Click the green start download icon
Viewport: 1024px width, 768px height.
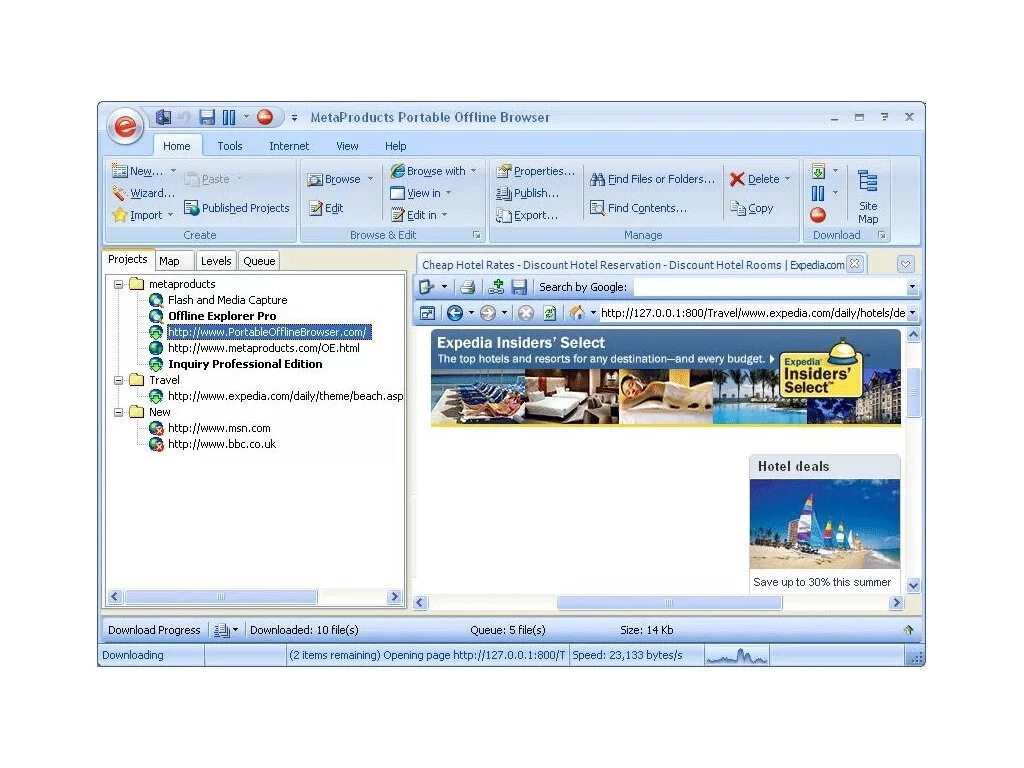click(x=818, y=171)
